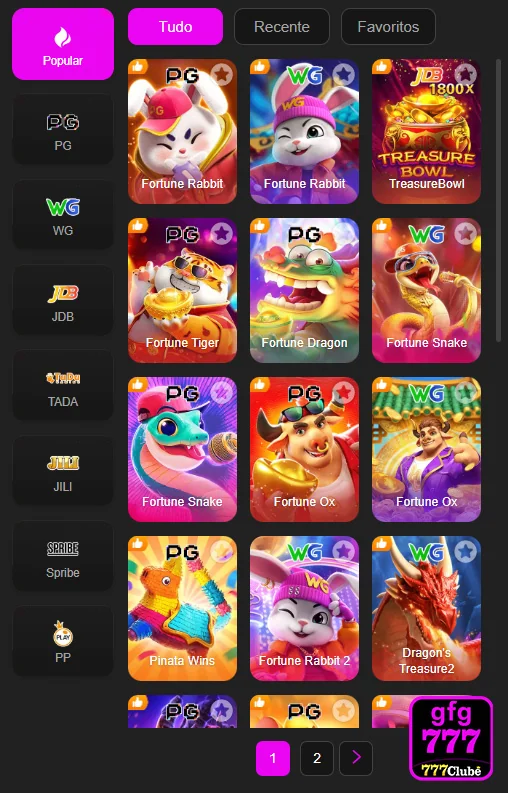Switch to the Recente tab
The height and width of the screenshot is (793, 508).
coord(282,27)
